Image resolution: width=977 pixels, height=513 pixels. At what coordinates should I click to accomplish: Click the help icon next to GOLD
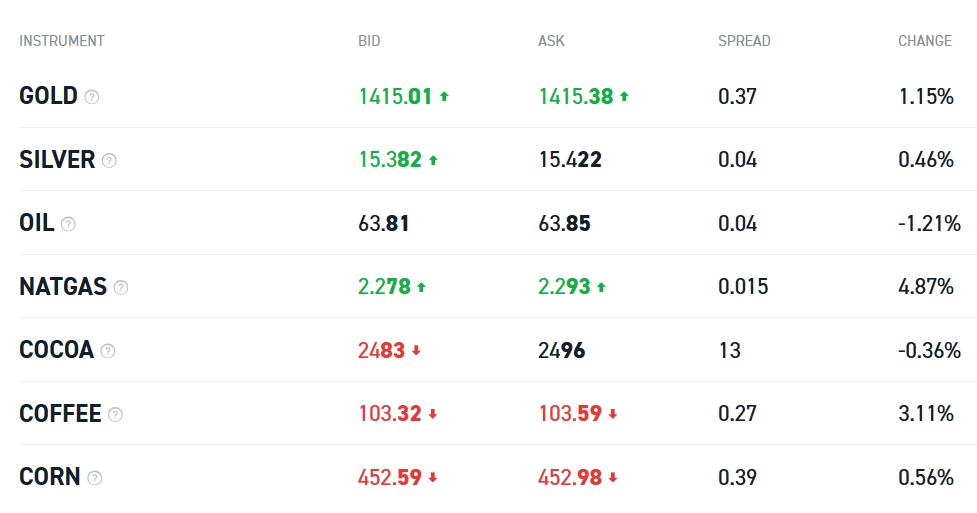coord(92,97)
